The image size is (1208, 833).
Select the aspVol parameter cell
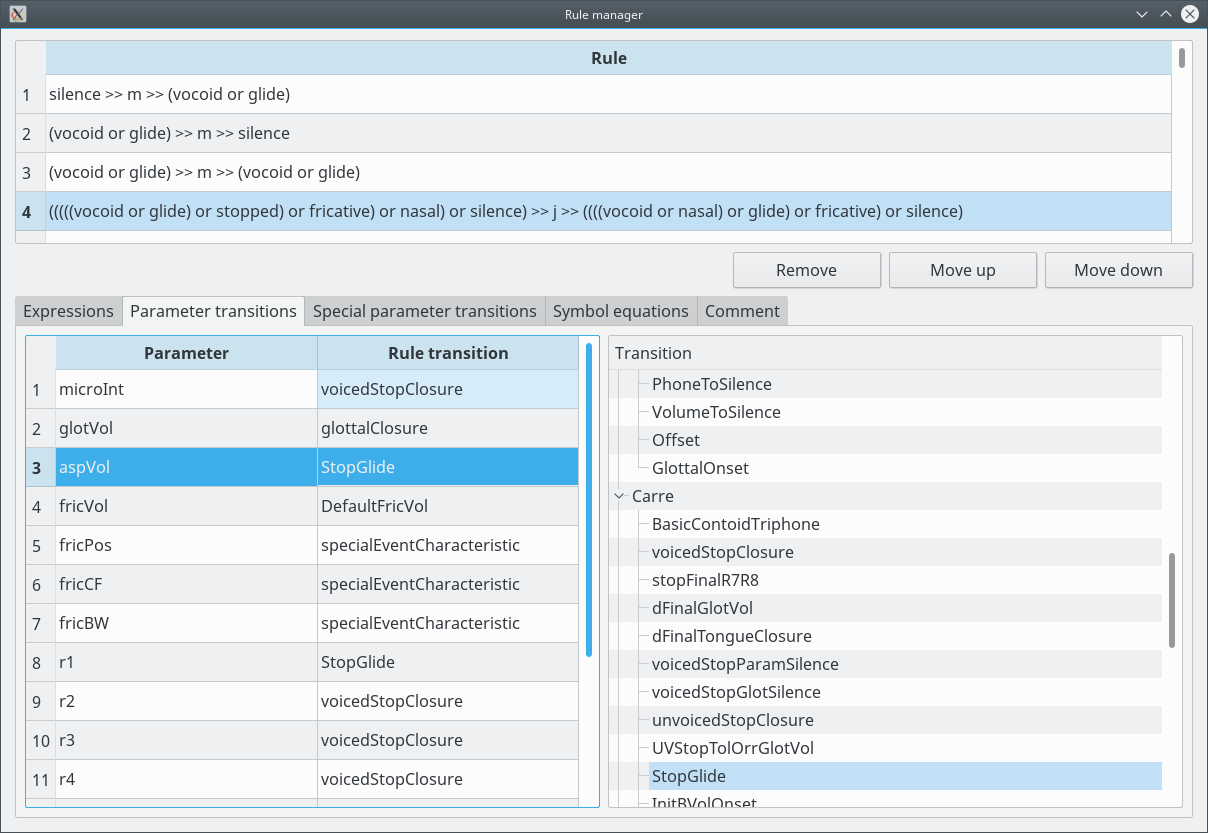tap(186, 467)
